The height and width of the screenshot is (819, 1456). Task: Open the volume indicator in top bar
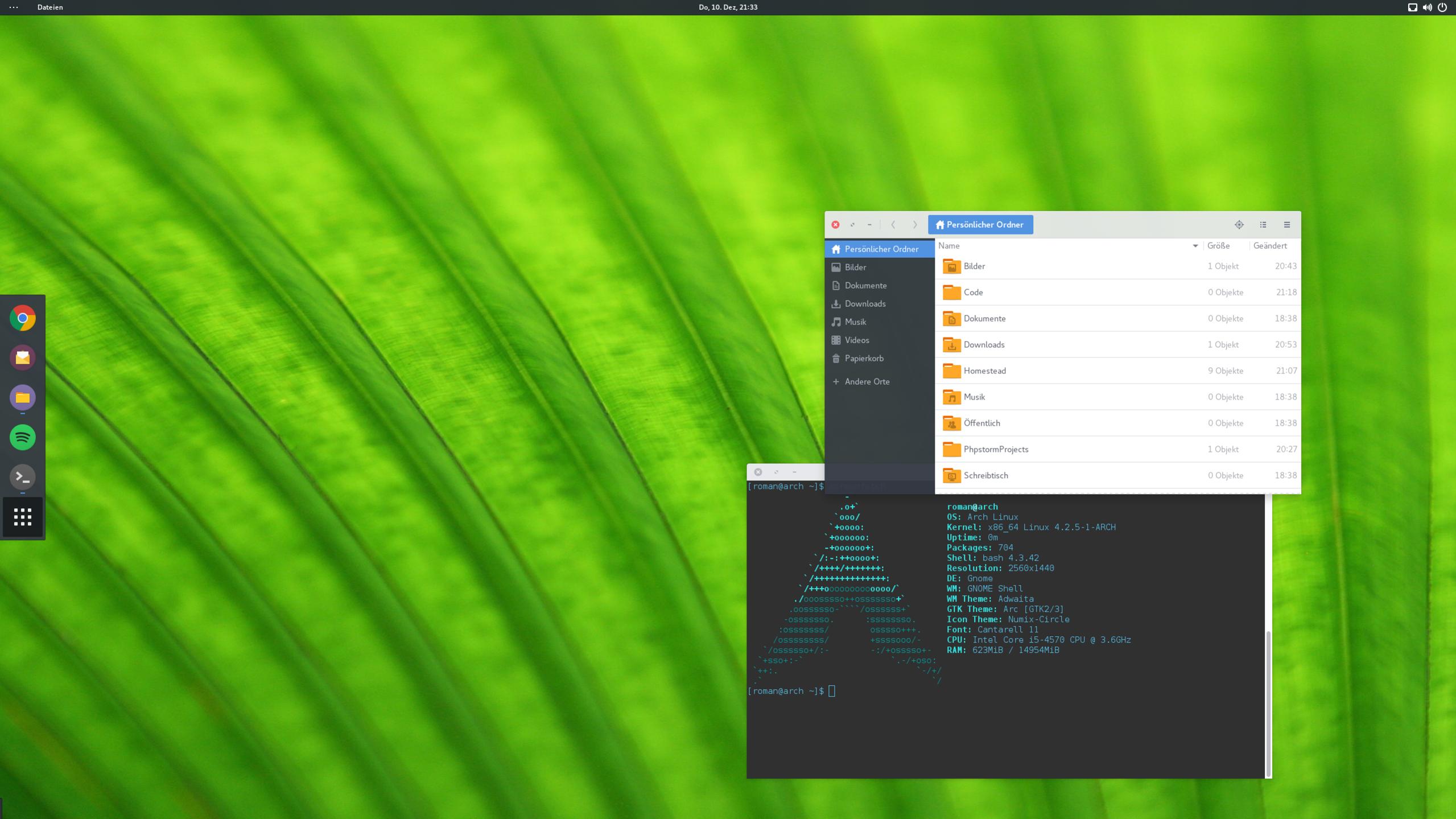1427,7
